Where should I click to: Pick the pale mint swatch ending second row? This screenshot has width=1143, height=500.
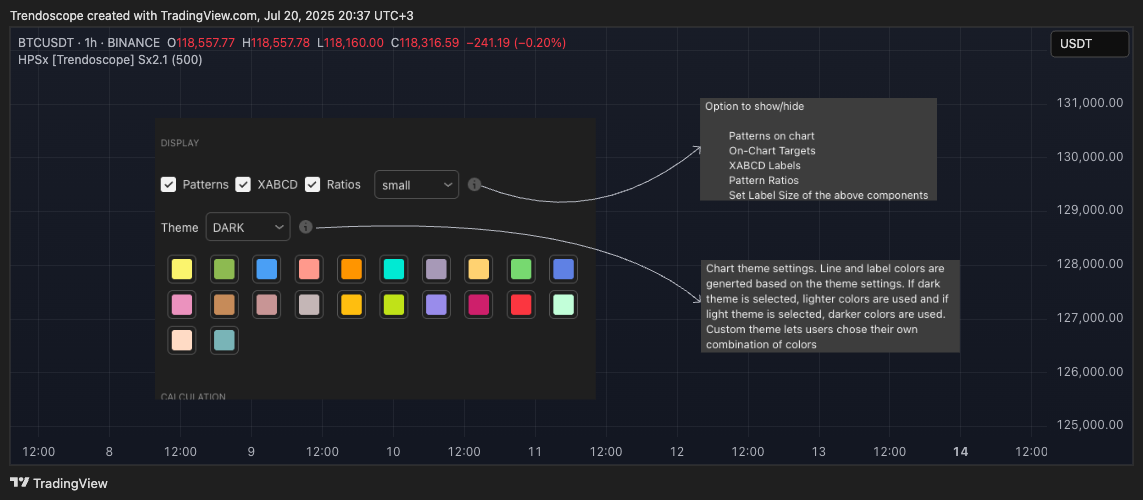pos(563,305)
